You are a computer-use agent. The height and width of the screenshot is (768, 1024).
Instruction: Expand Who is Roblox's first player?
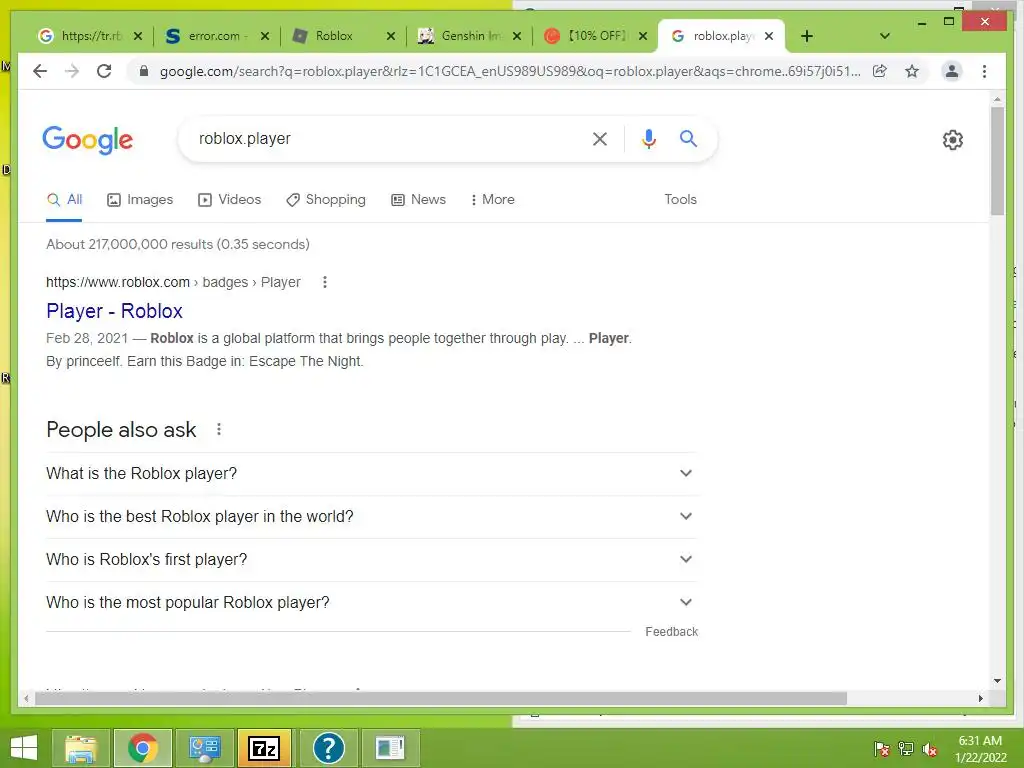point(371,560)
